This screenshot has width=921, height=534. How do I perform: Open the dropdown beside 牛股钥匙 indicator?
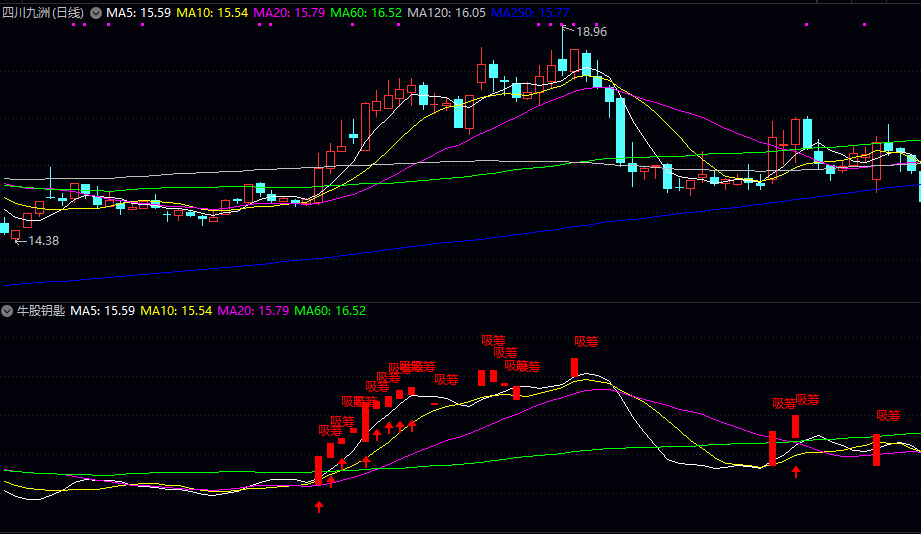click(6, 311)
